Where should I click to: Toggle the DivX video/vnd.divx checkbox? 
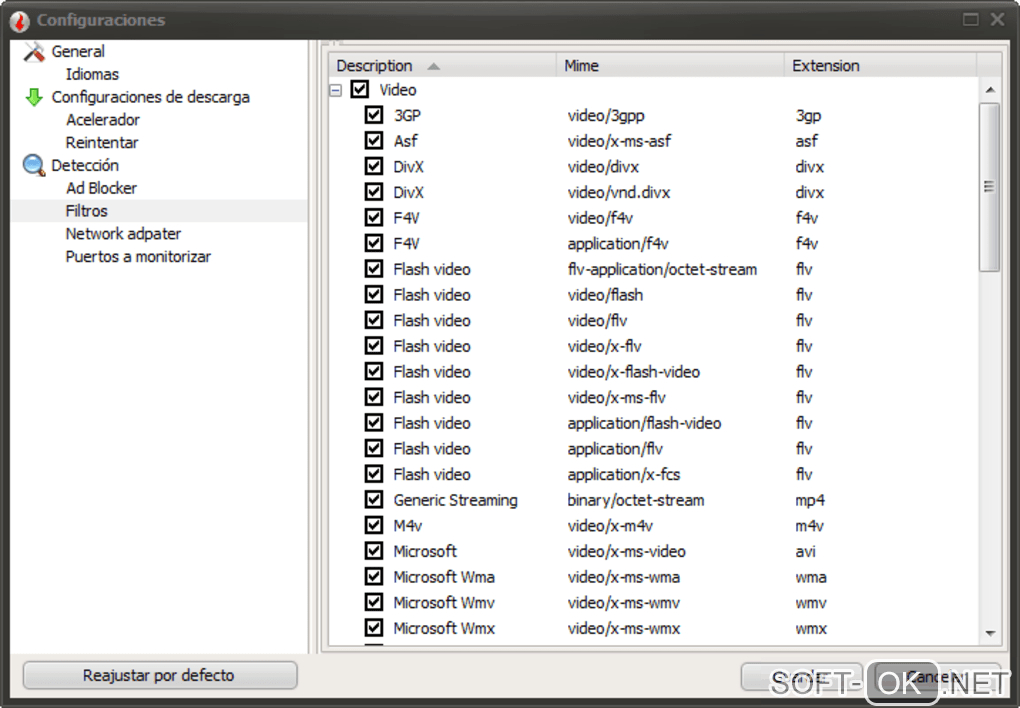point(373,192)
